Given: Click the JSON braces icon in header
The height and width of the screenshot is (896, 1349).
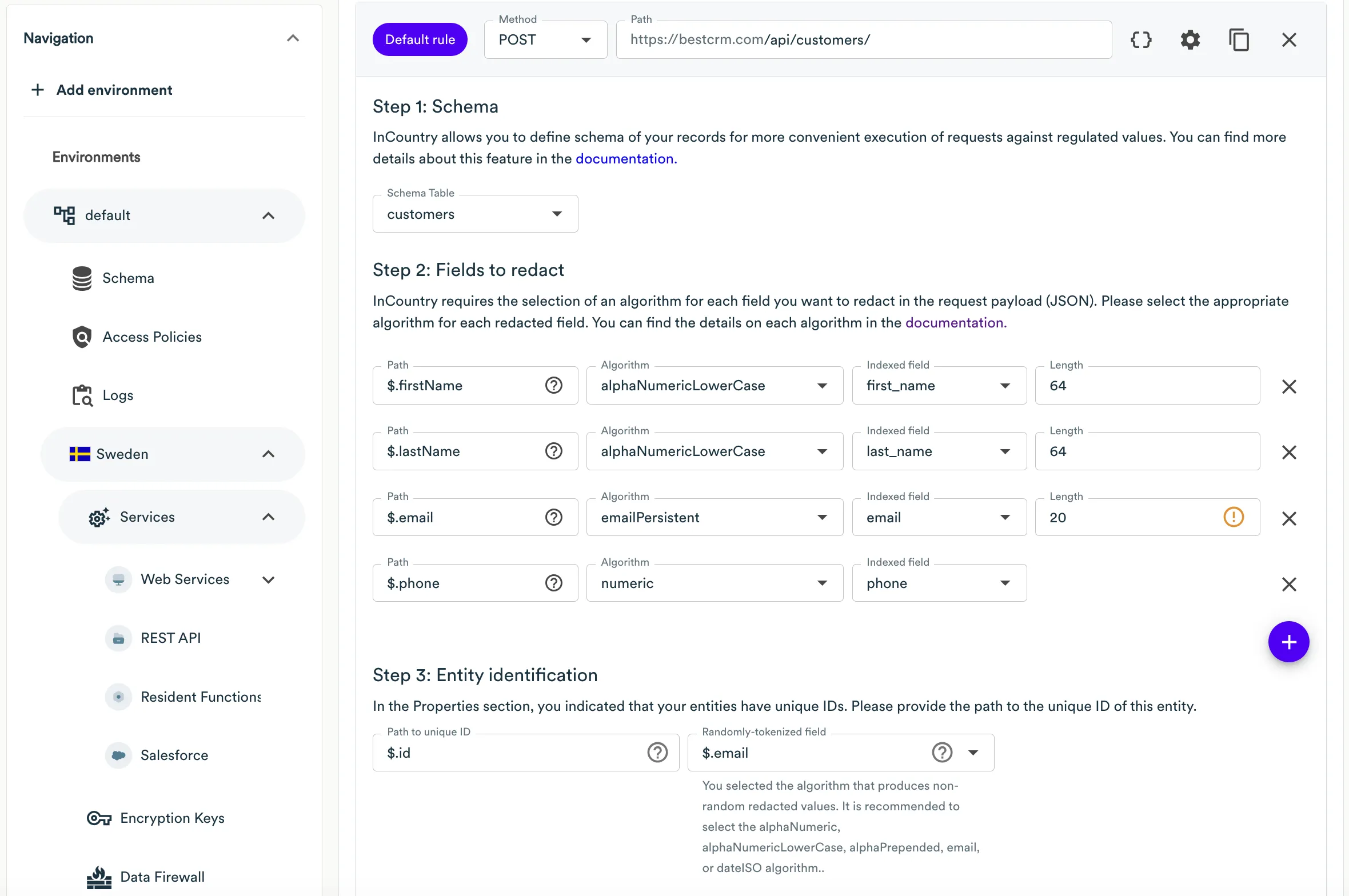Looking at the screenshot, I should (1141, 39).
